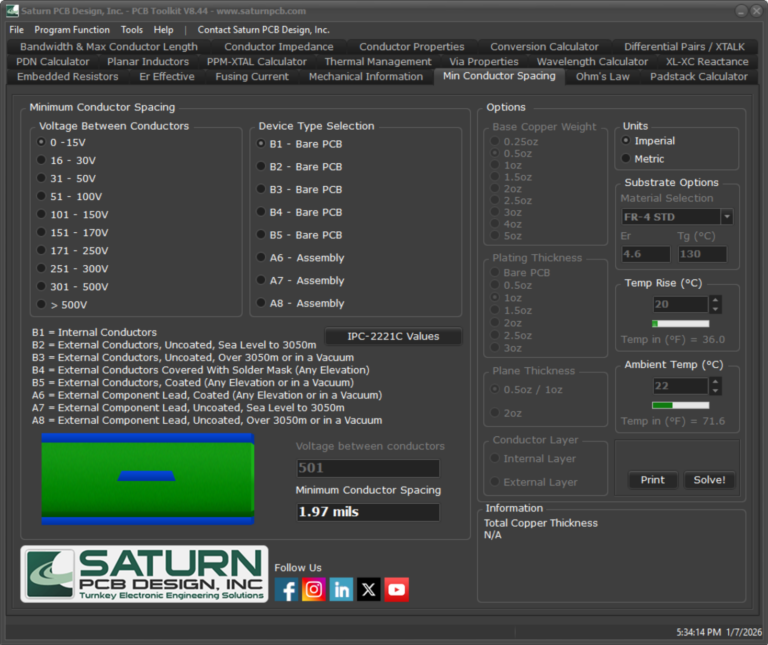768x645 pixels.
Task: Click the IPC-2221C Values button
Action: point(393,336)
